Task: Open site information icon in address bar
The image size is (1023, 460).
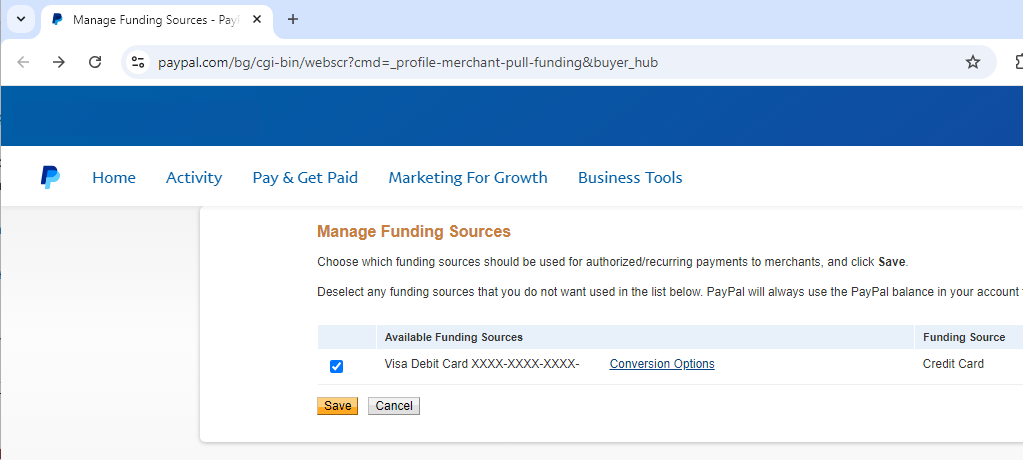Action: pos(138,62)
